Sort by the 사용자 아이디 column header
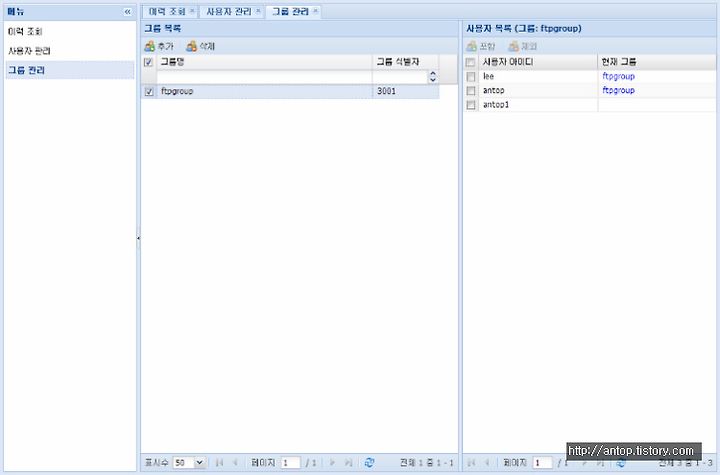 [538, 62]
